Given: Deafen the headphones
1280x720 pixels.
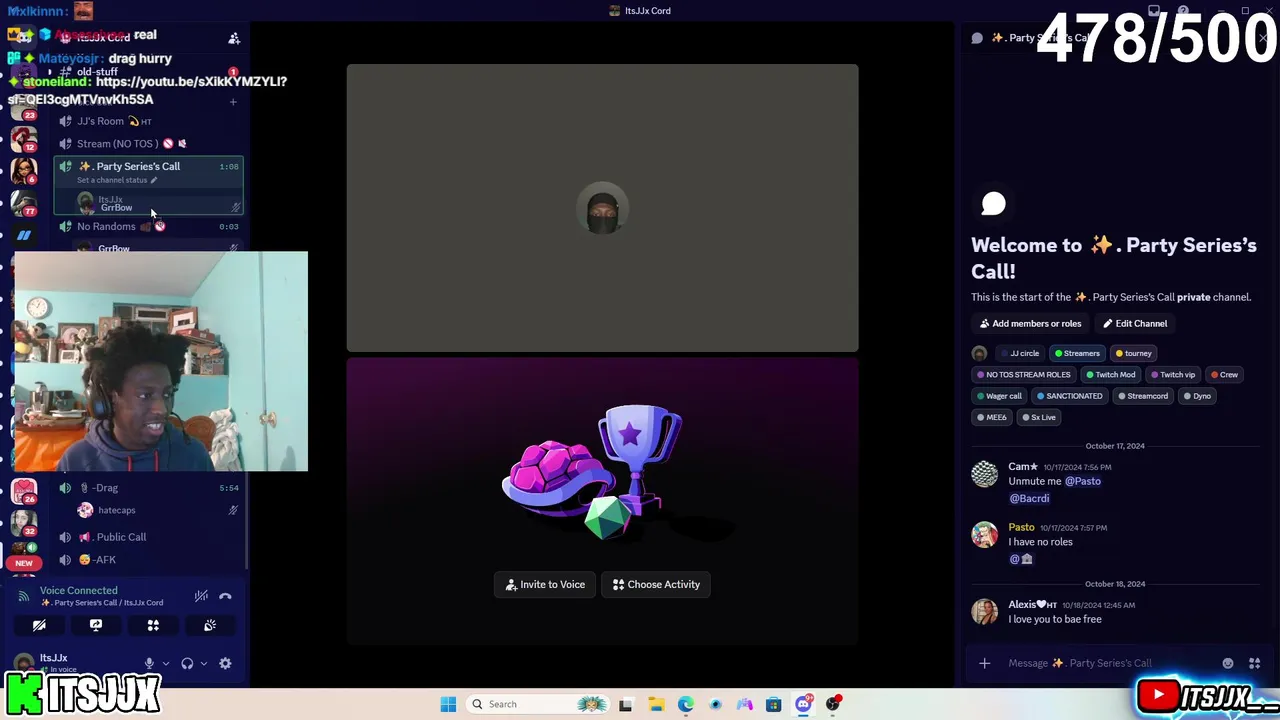Looking at the screenshot, I should (x=187, y=663).
